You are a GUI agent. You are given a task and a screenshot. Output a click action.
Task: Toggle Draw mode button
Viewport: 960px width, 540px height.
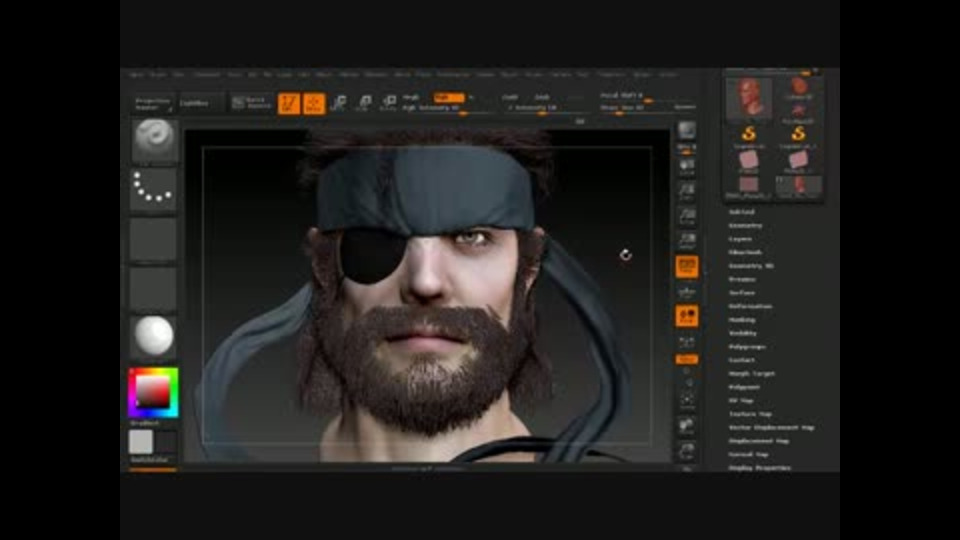[314, 103]
